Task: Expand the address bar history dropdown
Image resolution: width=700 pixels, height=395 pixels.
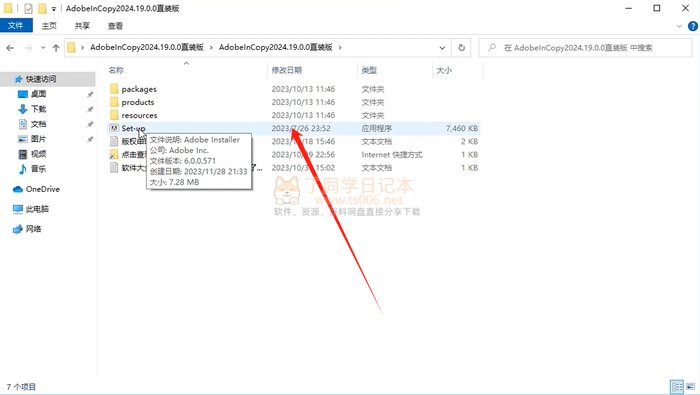Action: tap(442, 48)
